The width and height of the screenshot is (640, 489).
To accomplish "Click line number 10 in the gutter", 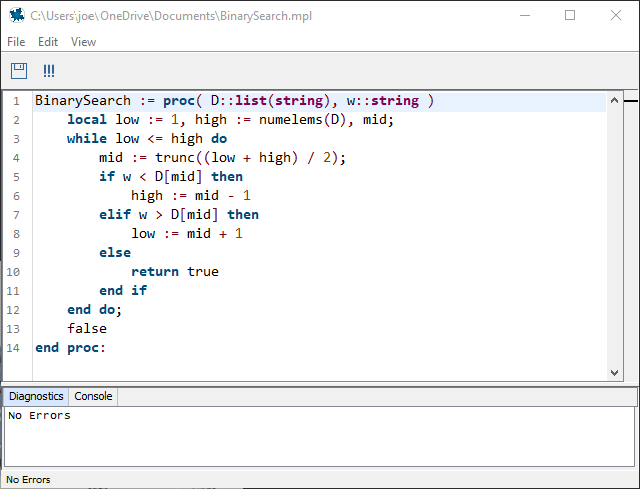I will [14, 271].
